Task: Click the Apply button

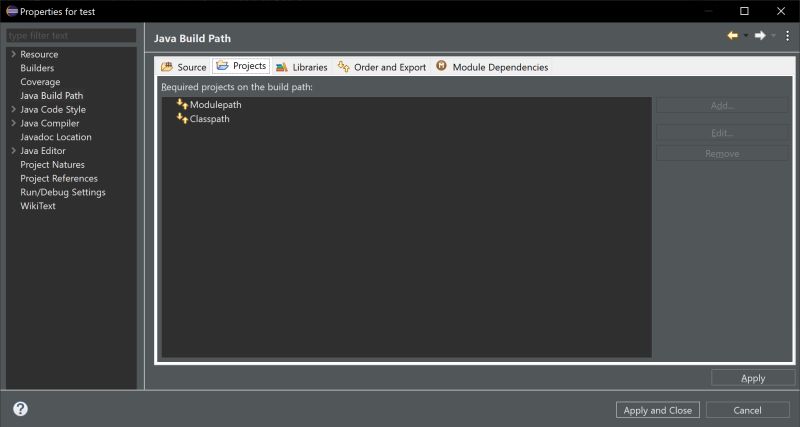Action: [753, 378]
